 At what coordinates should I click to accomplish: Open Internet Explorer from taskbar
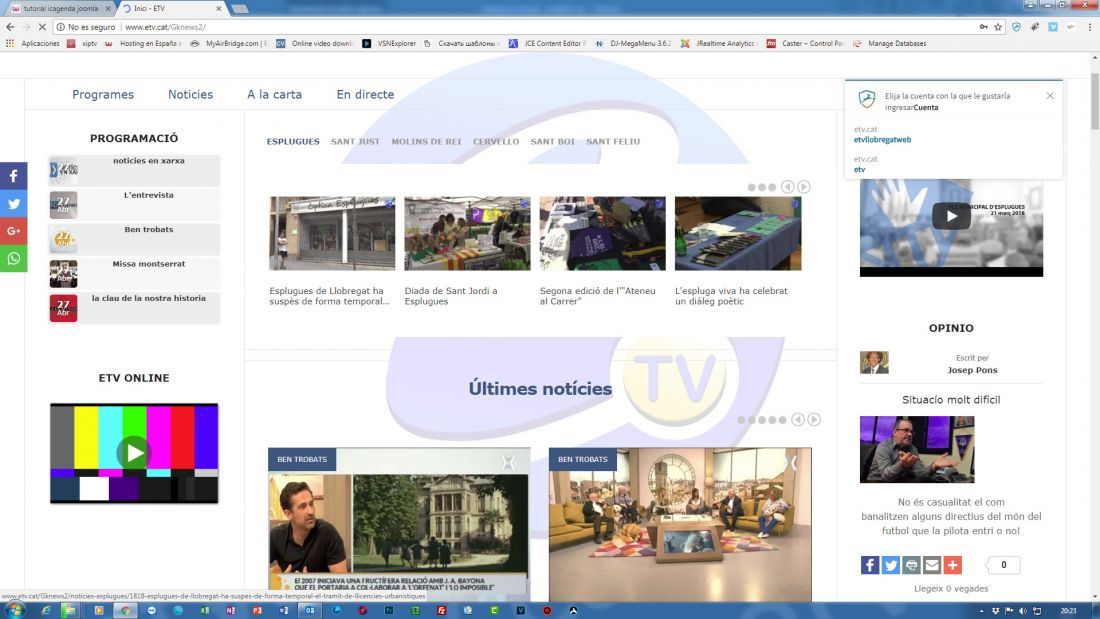pos(46,611)
